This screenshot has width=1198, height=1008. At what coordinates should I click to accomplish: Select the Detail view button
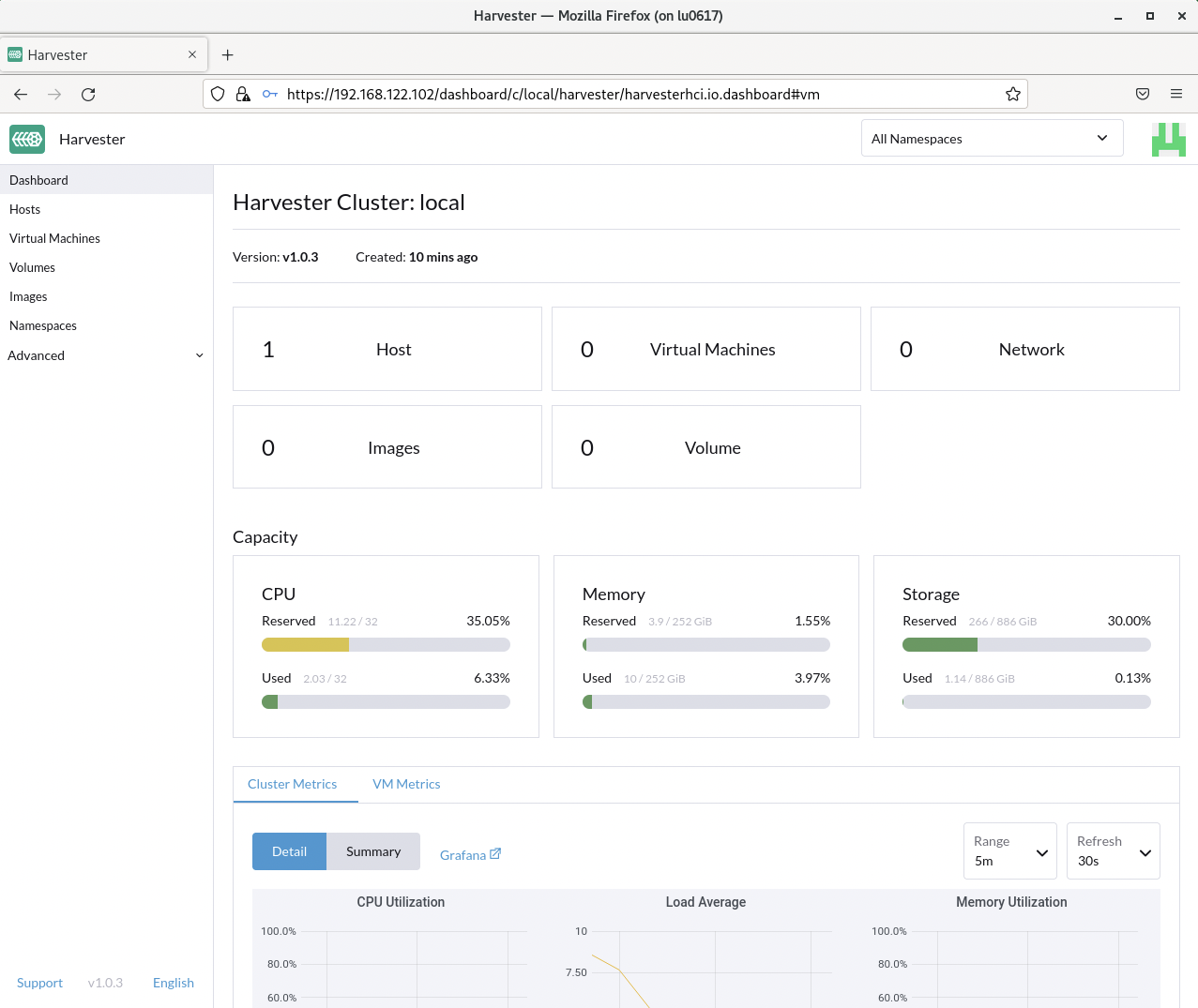point(289,851)
